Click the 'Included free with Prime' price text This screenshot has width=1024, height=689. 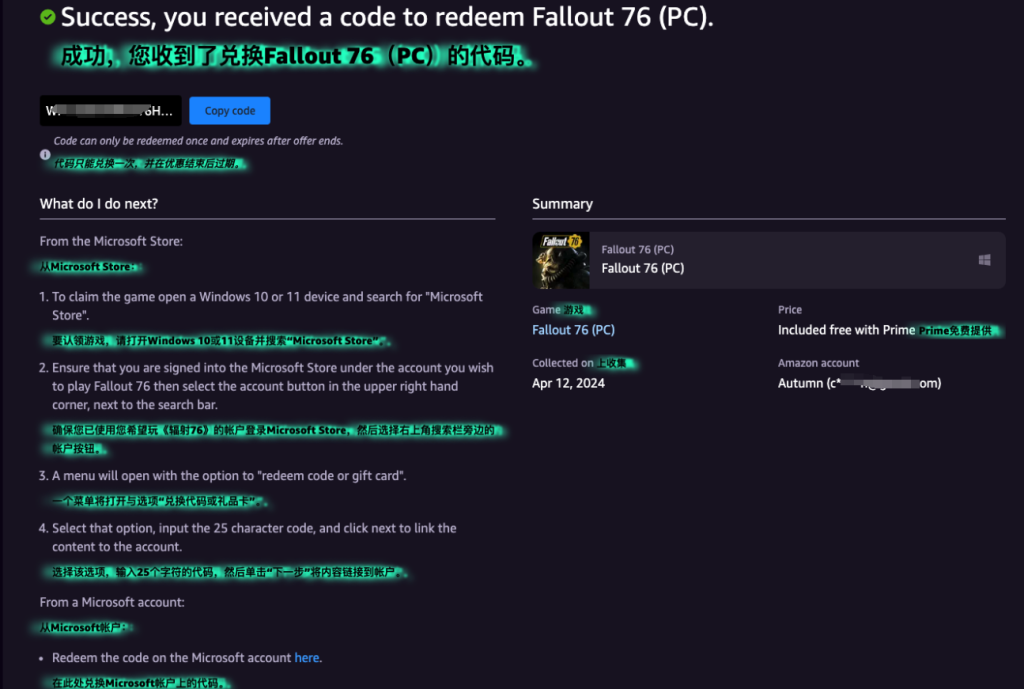click(x=846, y=330)
